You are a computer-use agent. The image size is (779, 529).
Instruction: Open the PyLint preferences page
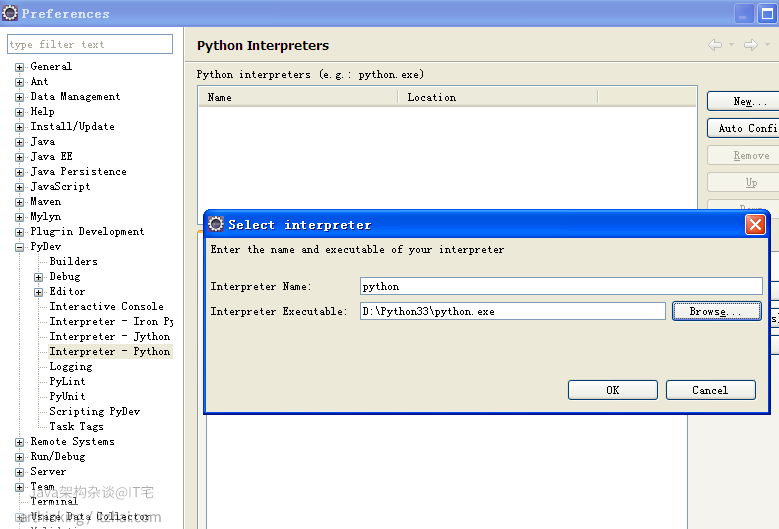[67, 382]
